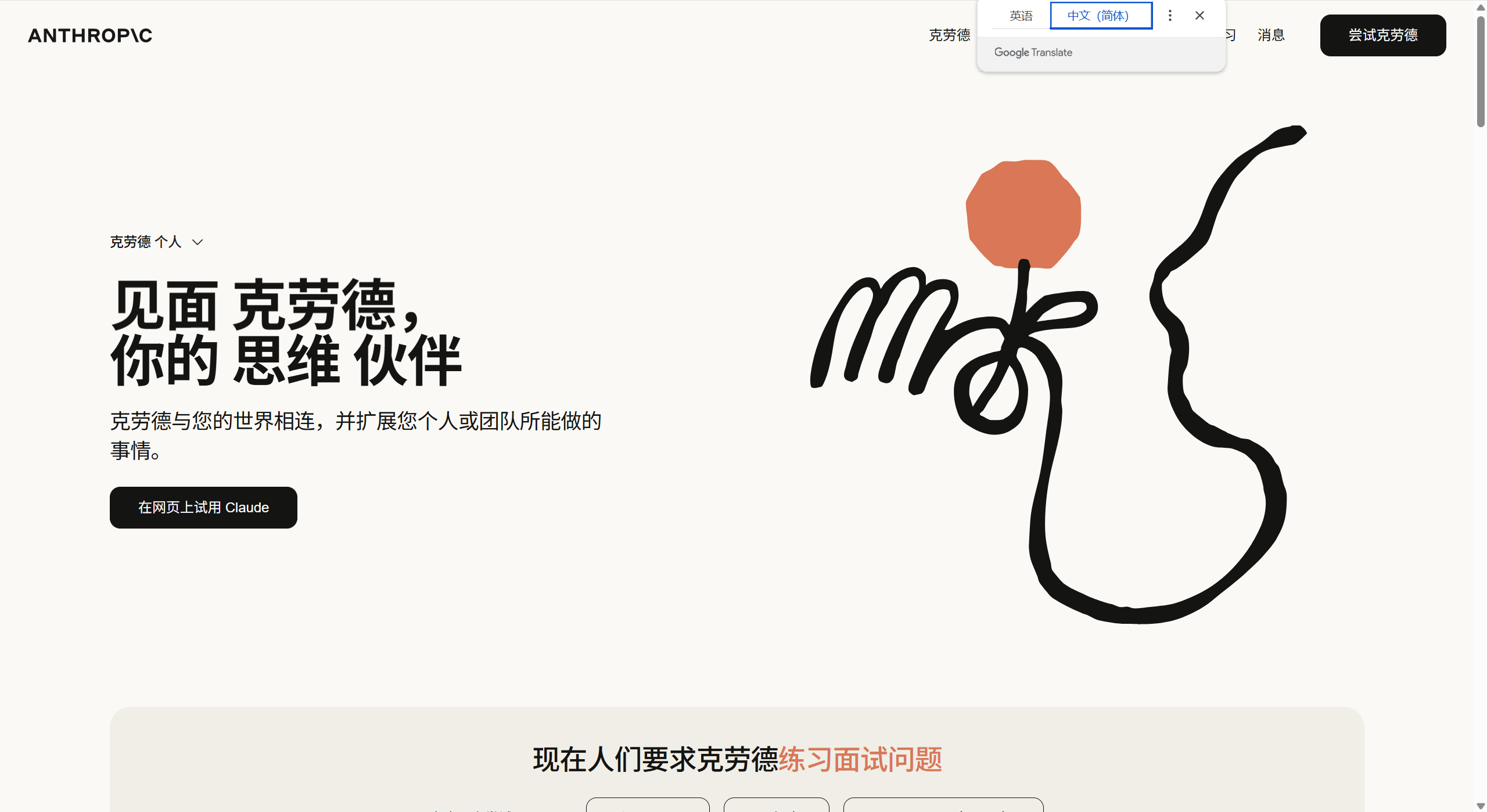Open the 克劳德 navigation menu item

949,35
